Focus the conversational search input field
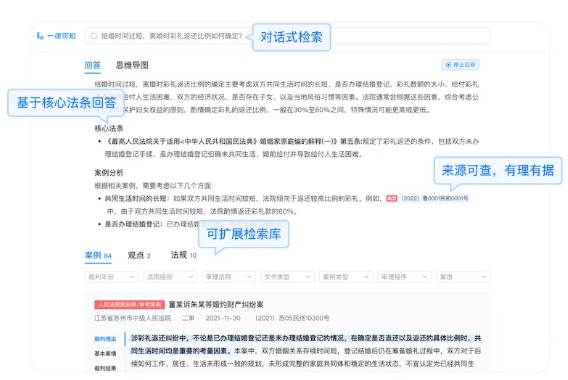This screenshot has height=380, width=568. 287,36
